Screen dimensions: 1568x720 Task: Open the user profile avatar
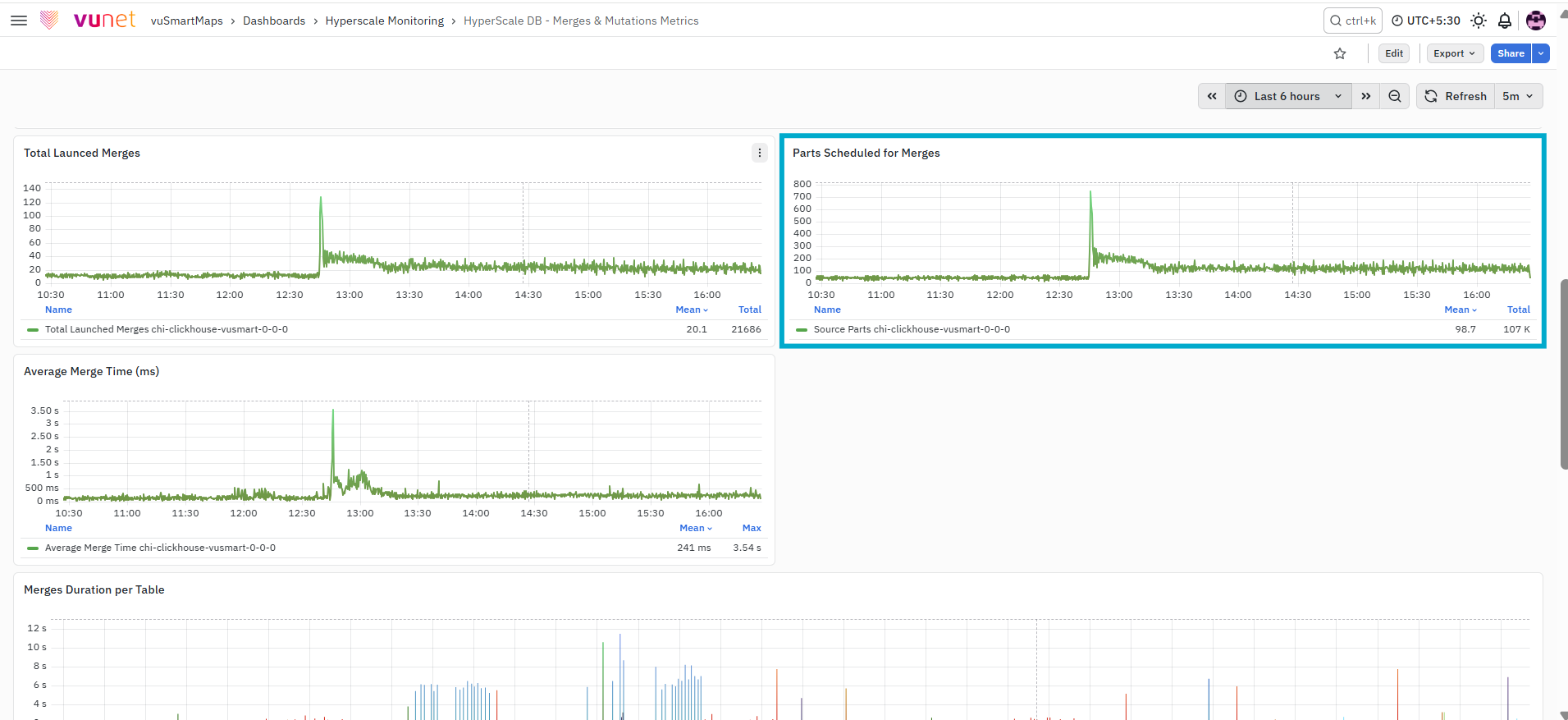pos(1536,21)
